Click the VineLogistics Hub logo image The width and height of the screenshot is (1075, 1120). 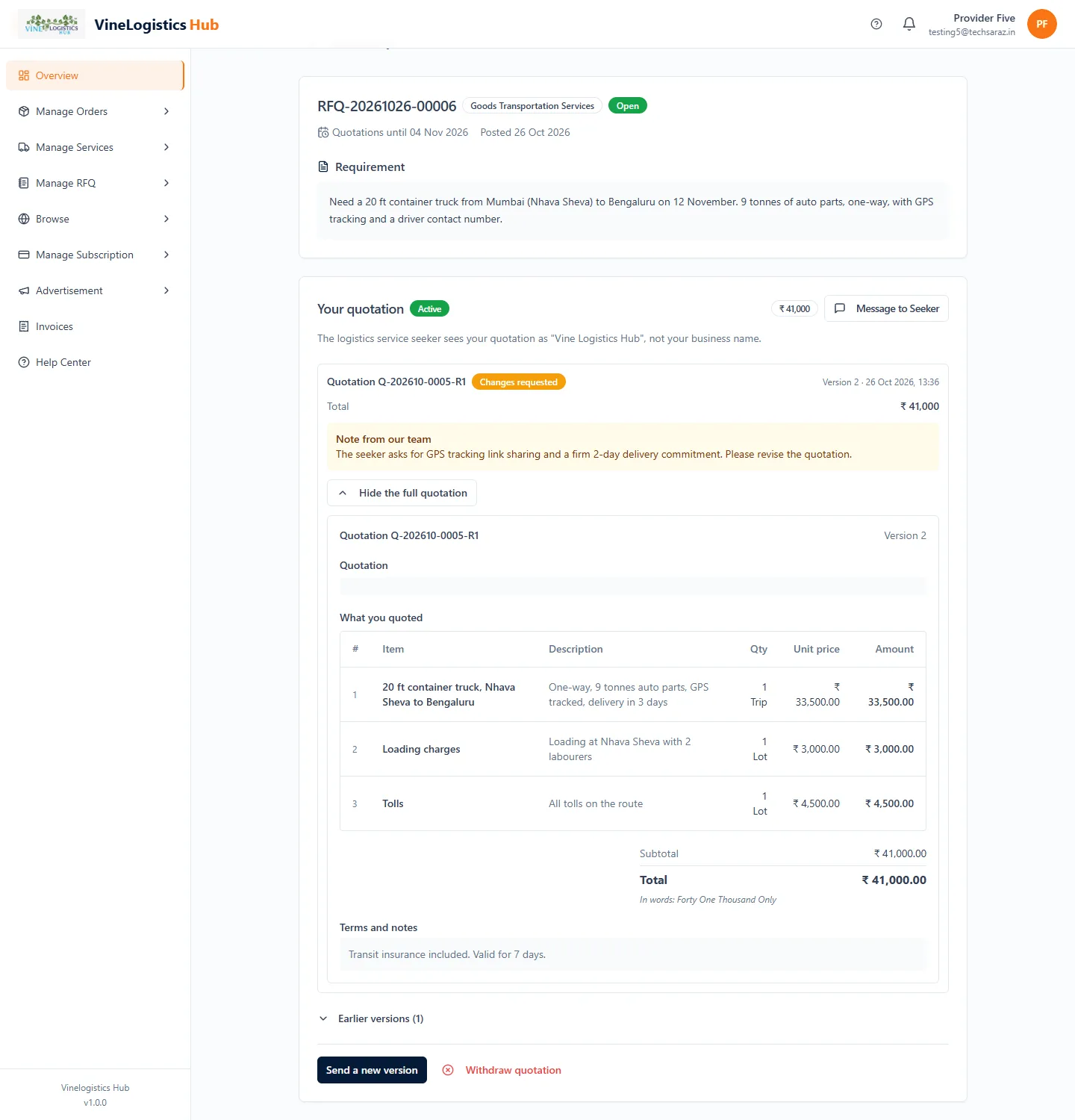[52, 24]
